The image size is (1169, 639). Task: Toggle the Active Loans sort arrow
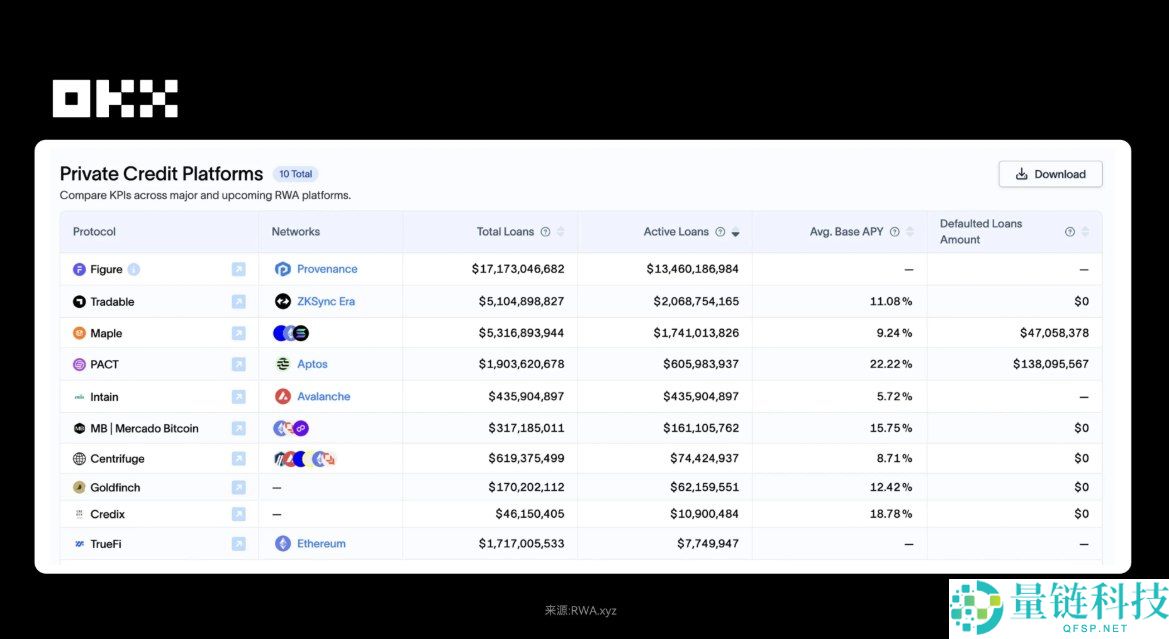click(735, 232)
